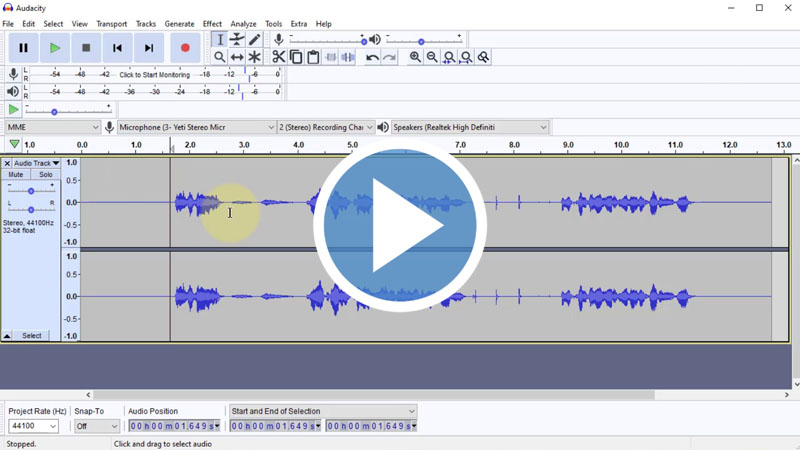Viewport: 800px width, 450px height.
Task: Click the Zoom In magnifier icon
Action: coord(415,58)
